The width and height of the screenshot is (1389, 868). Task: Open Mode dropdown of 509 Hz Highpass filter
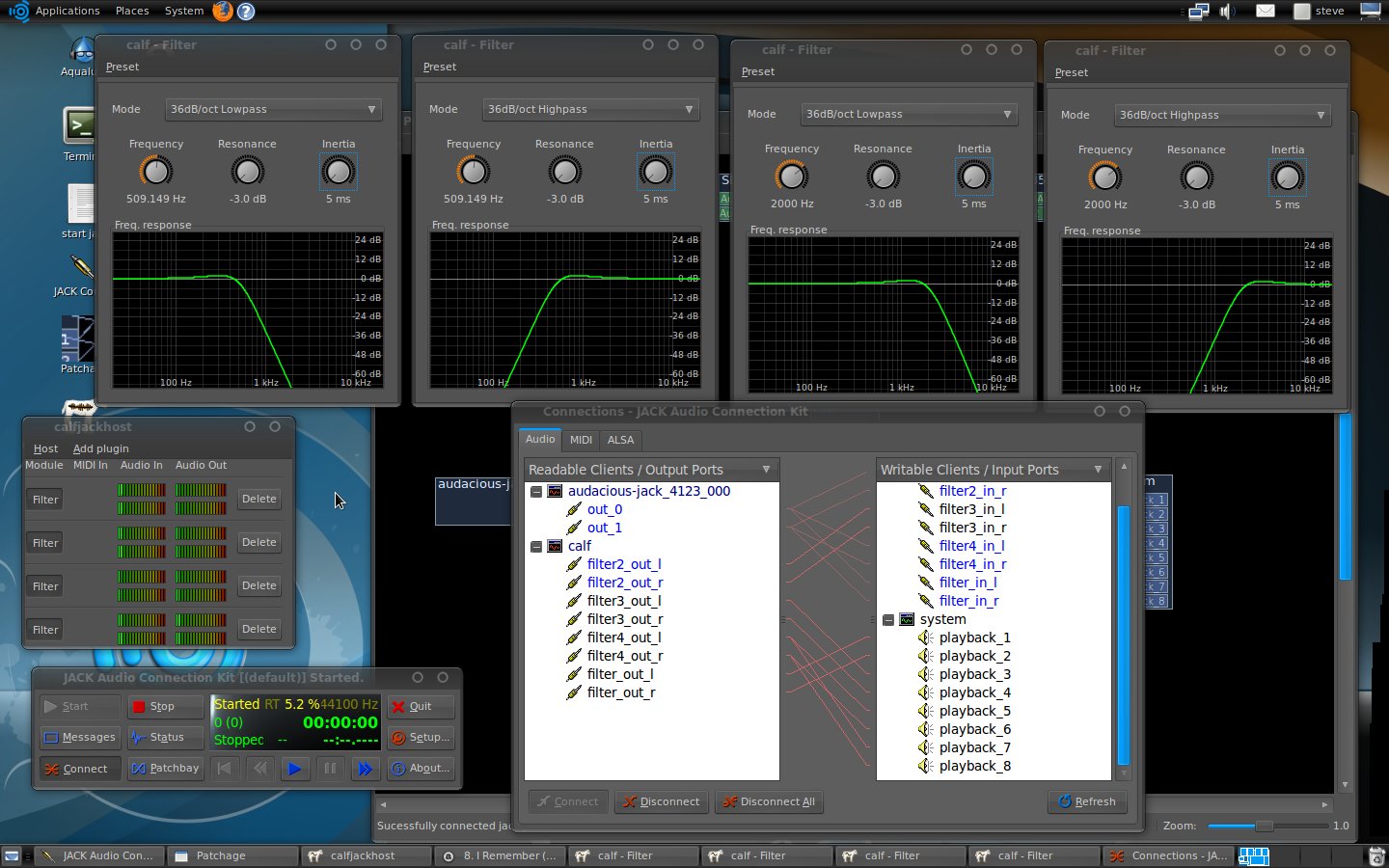click(590, 109)
